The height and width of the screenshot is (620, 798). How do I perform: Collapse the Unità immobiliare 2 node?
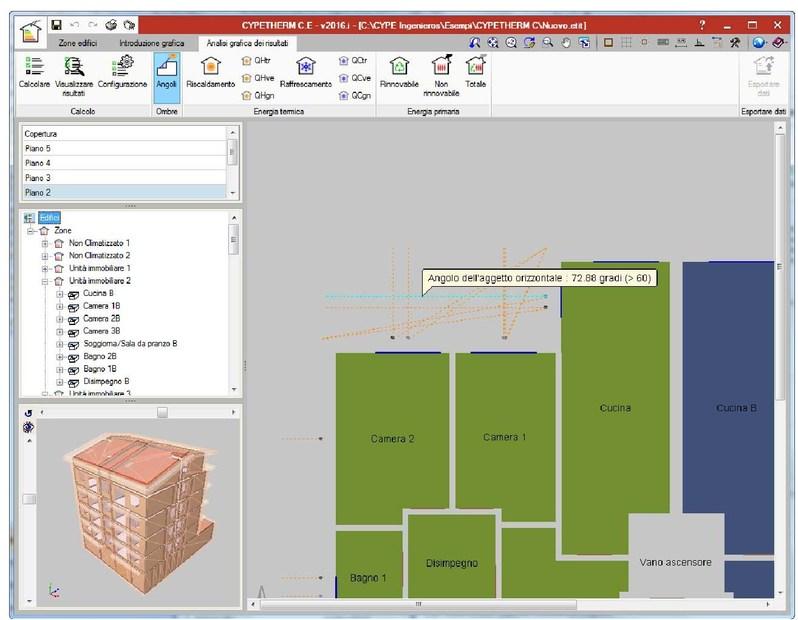[x=45, y=281]
